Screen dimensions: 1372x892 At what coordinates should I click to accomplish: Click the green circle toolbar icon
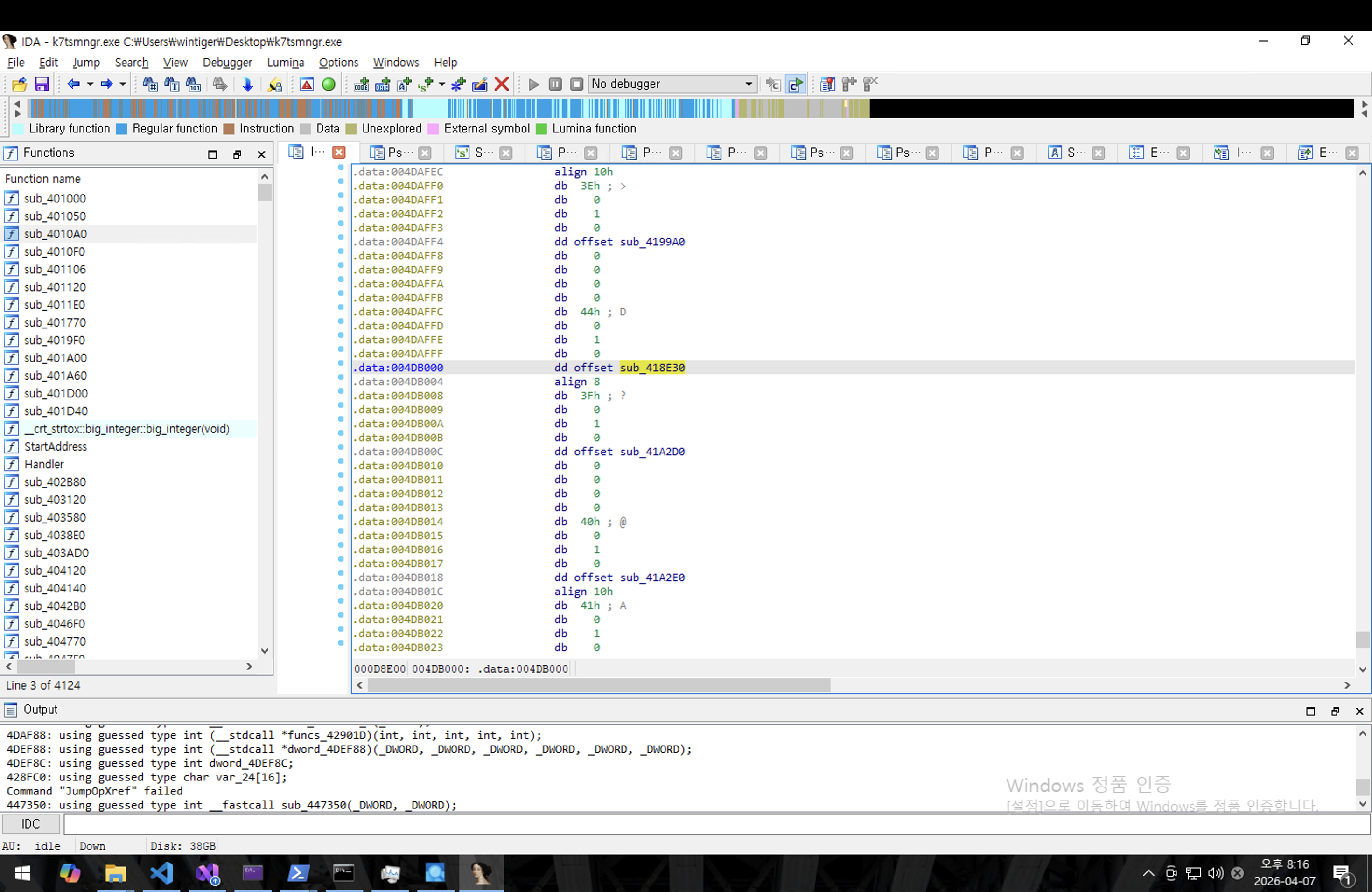[329, 84]
